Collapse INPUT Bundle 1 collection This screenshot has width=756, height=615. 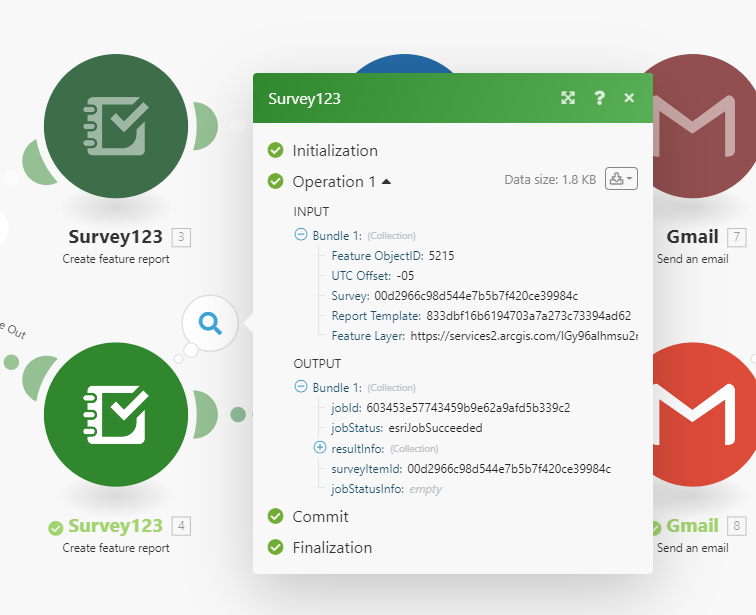click(301, 235)
